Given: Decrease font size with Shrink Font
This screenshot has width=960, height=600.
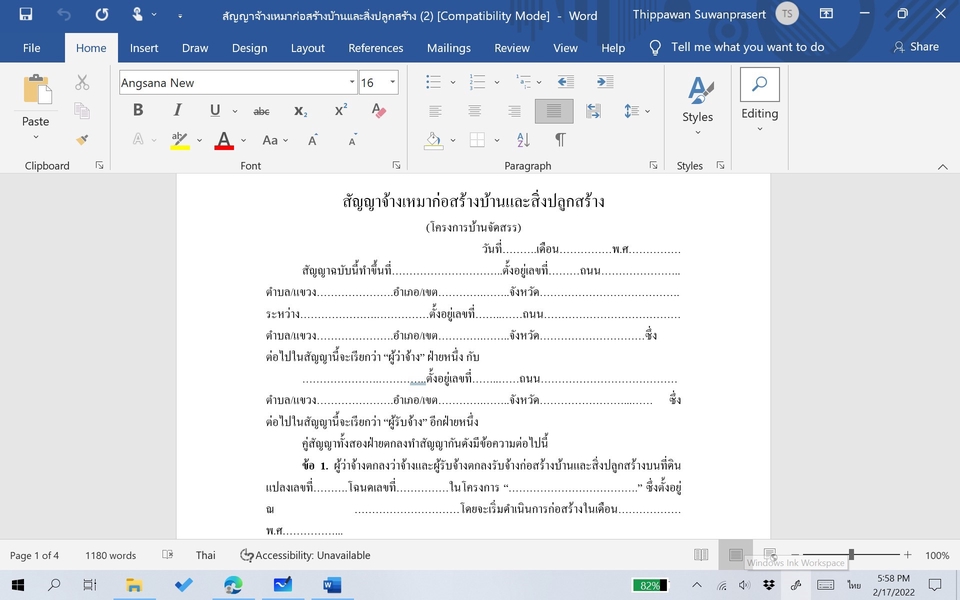Looking at the screenshot, I should (353, 140).
